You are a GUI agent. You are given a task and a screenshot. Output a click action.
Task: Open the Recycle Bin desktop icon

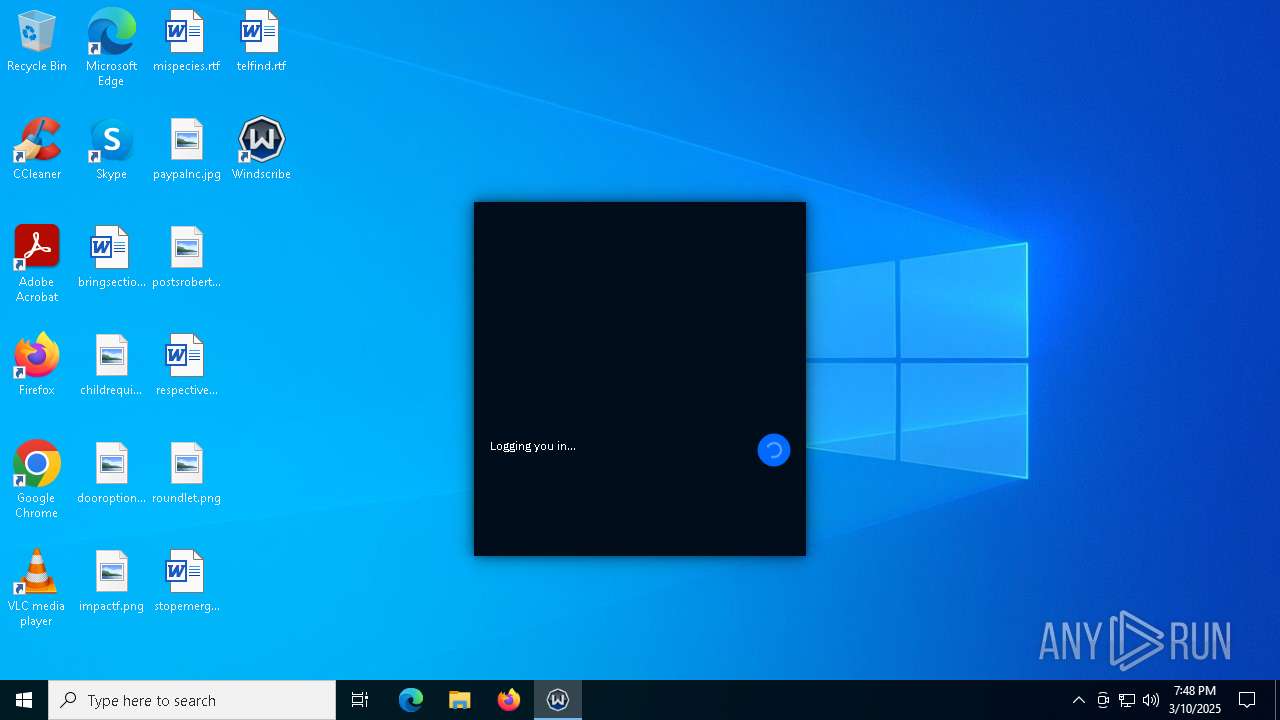click(37, 41)
